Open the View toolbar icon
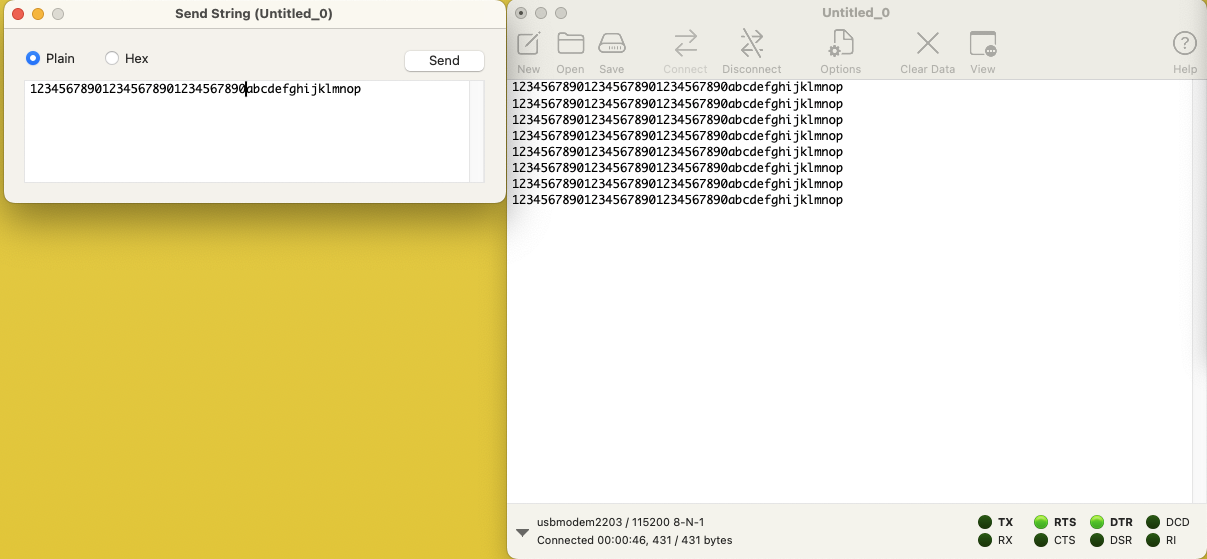 point(983,44)
